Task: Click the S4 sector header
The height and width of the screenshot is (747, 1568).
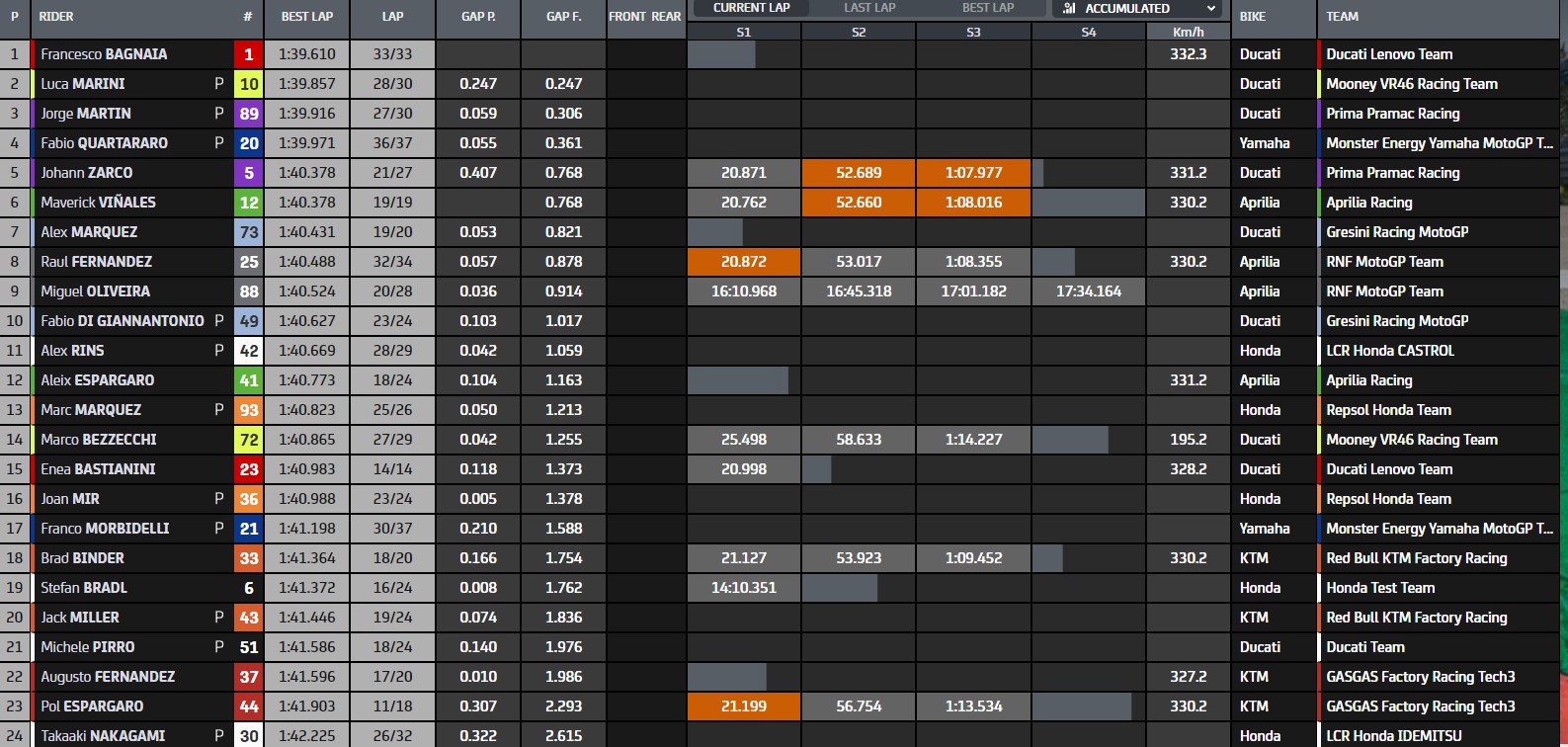Action: click(1088, 32)
